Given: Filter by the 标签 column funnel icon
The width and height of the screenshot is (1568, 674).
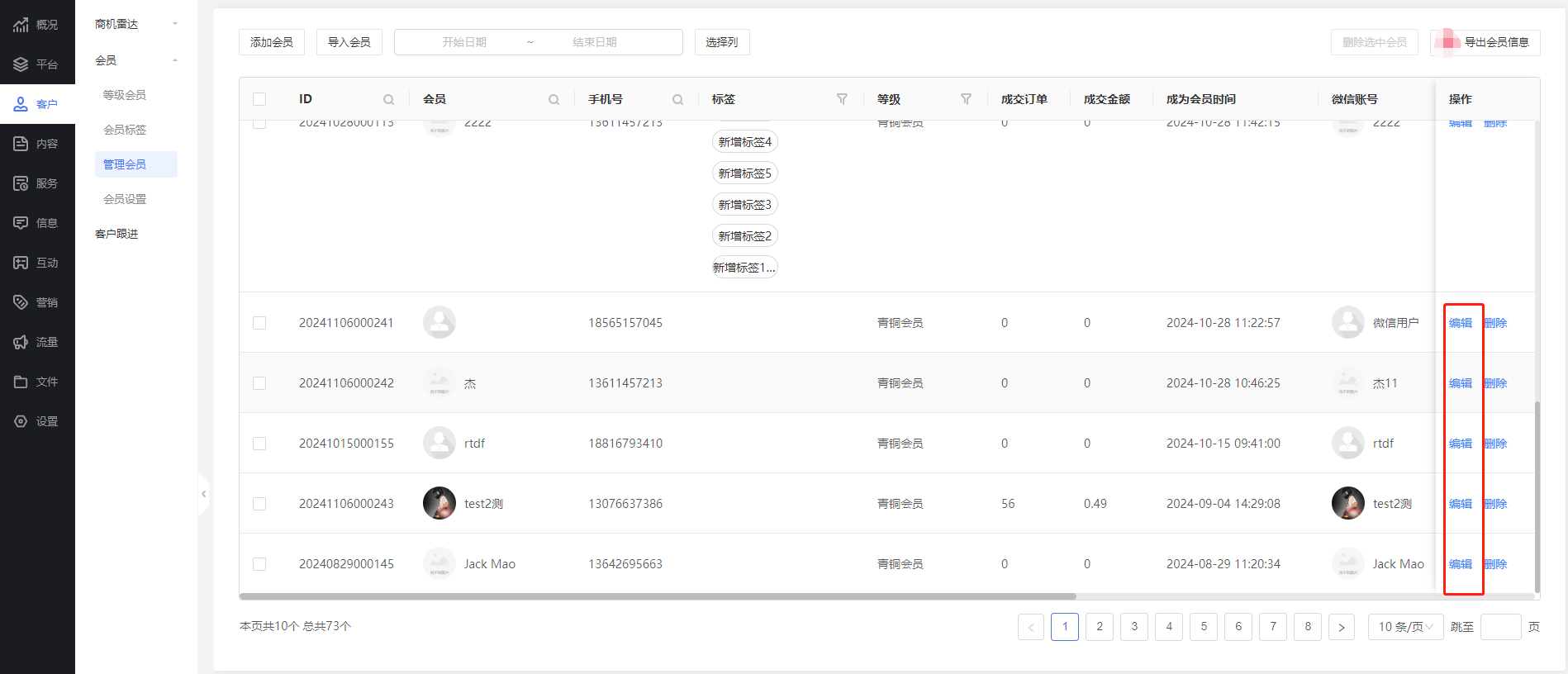Looking at the screenshot, I should (842, 99).
